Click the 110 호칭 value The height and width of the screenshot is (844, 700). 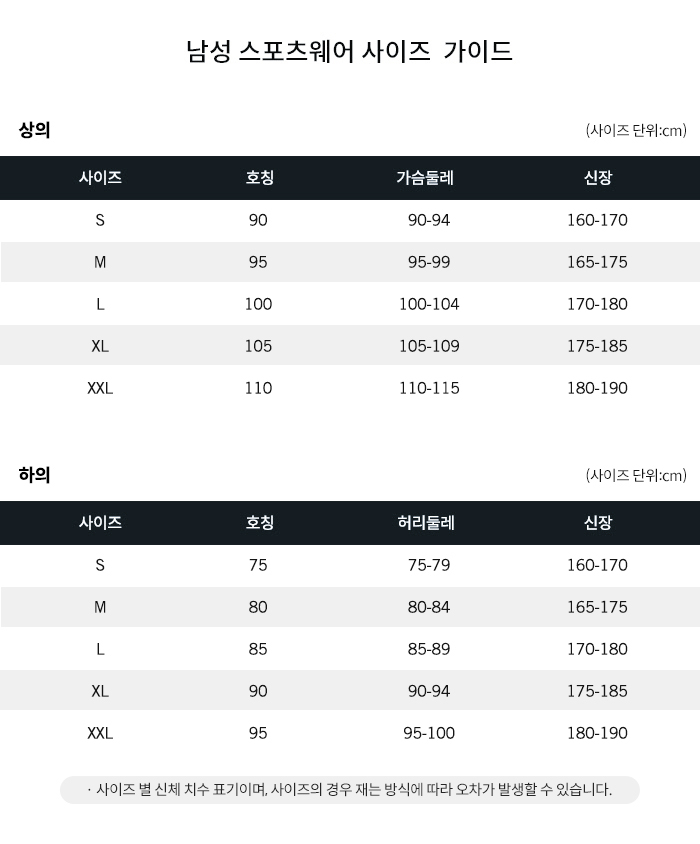click(258, 388)
